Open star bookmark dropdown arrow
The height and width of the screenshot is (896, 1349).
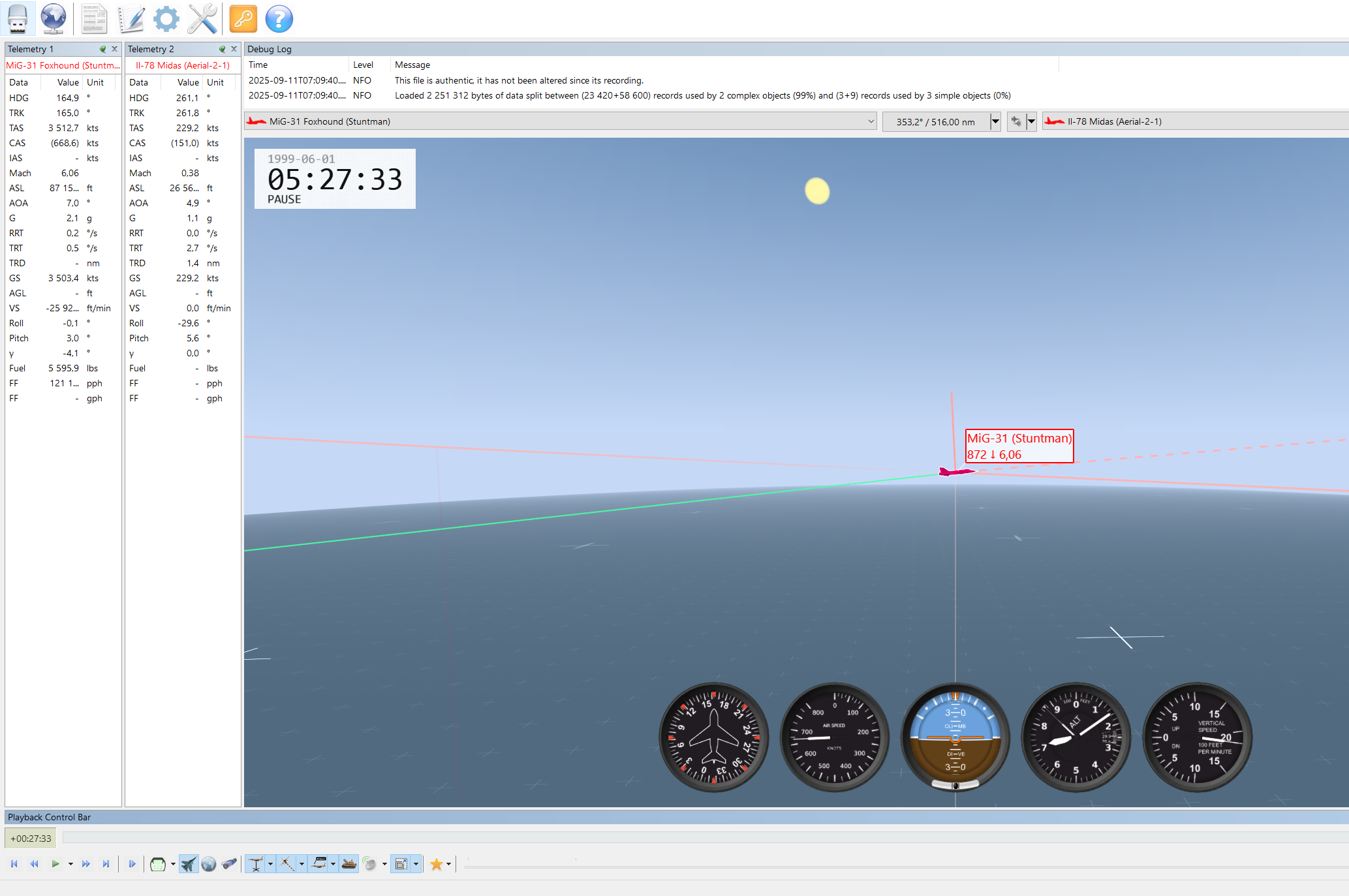click(x=449, y=864)
